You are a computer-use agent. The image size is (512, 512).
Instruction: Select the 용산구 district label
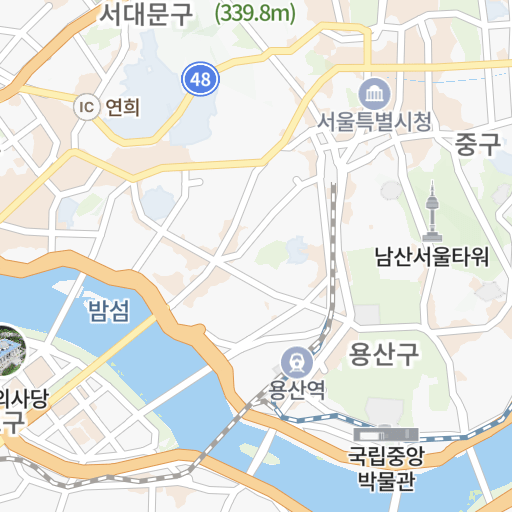pyautogui.click(x=383, y=354)
